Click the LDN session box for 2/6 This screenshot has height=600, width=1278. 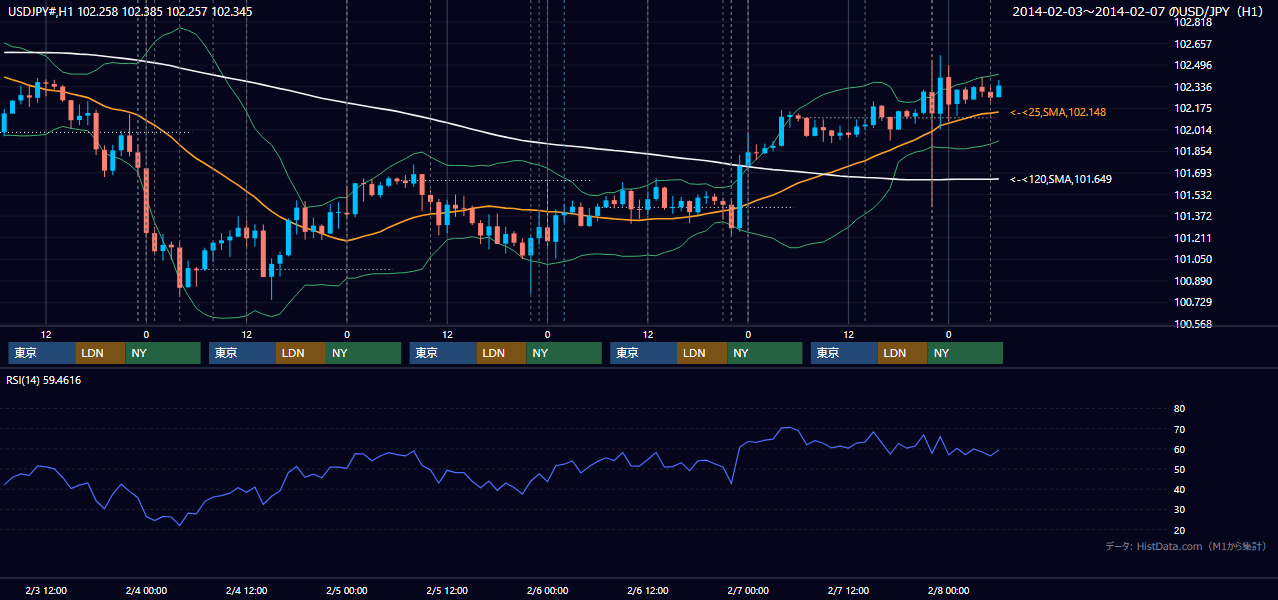click(x=702, y=353)
